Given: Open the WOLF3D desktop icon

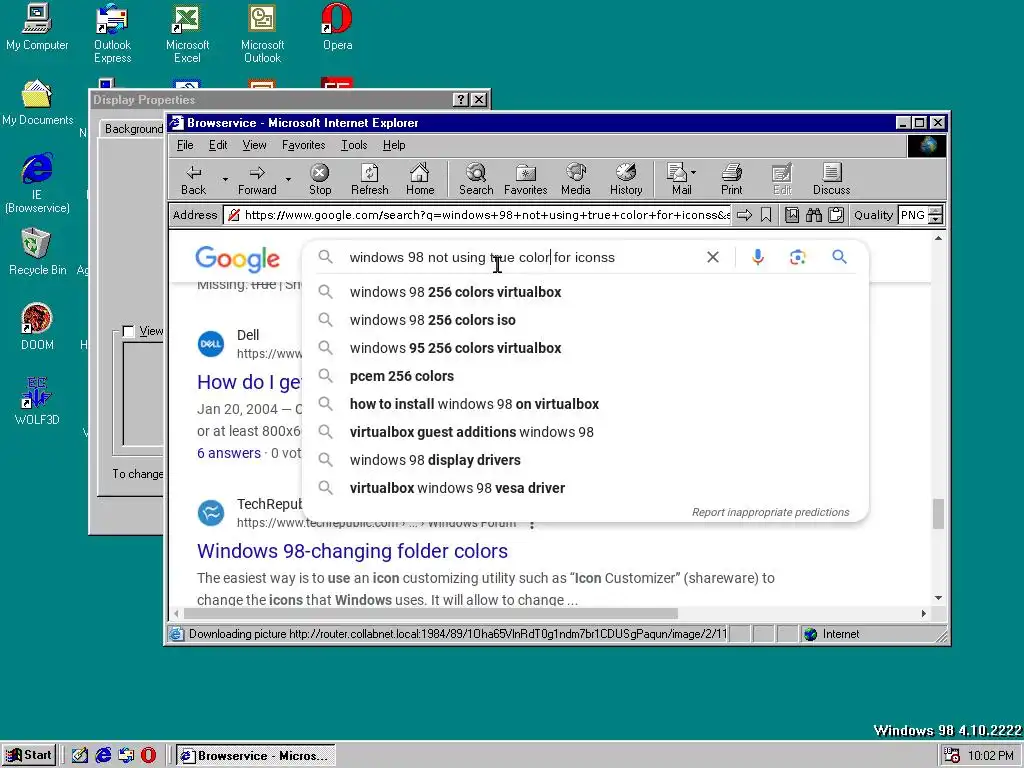Looking at the screenshot, I should click(x=37, y=401).
